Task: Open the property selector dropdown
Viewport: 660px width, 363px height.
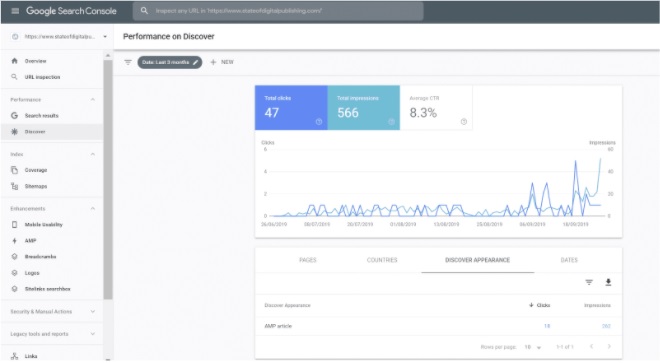Action: (59, 37)
